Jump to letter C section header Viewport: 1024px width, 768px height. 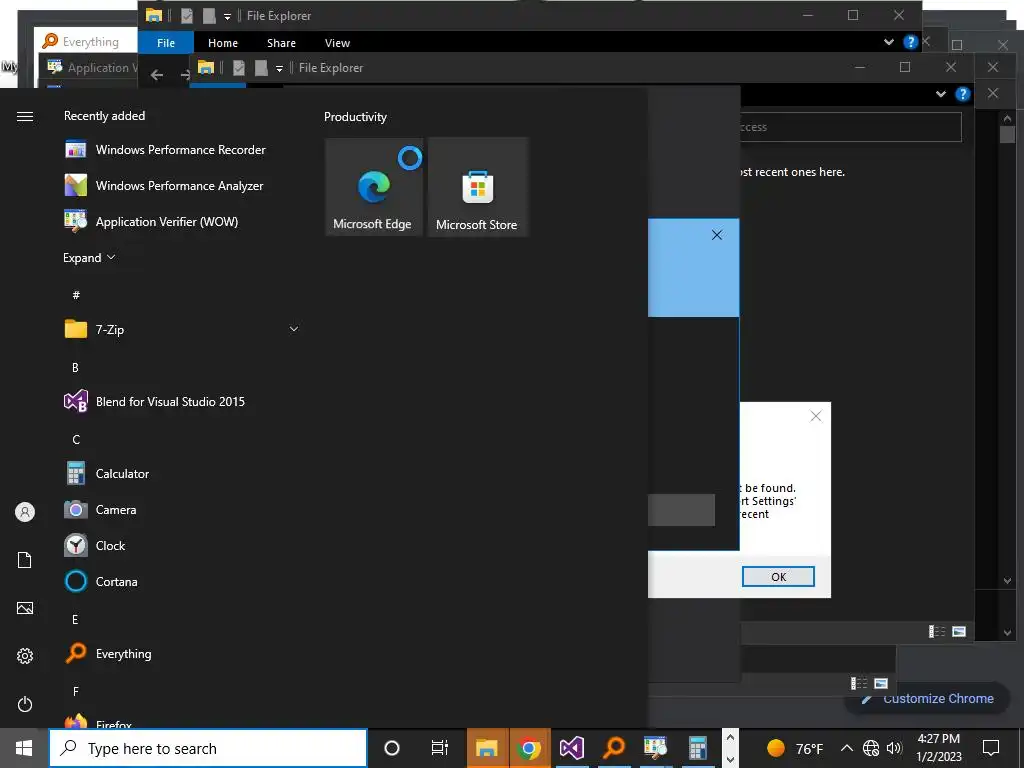coord(76,440)
